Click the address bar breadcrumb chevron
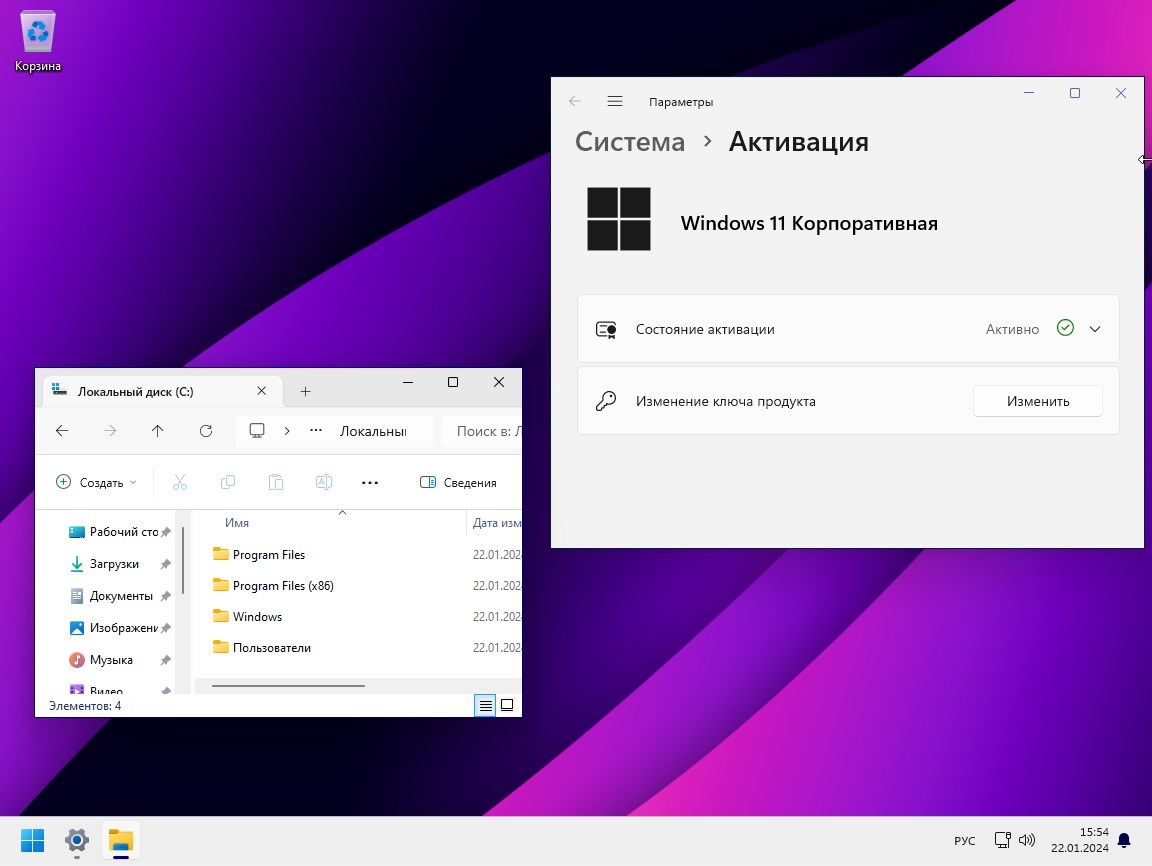The width and height of the screenshot is (1152, 866). 287,431
